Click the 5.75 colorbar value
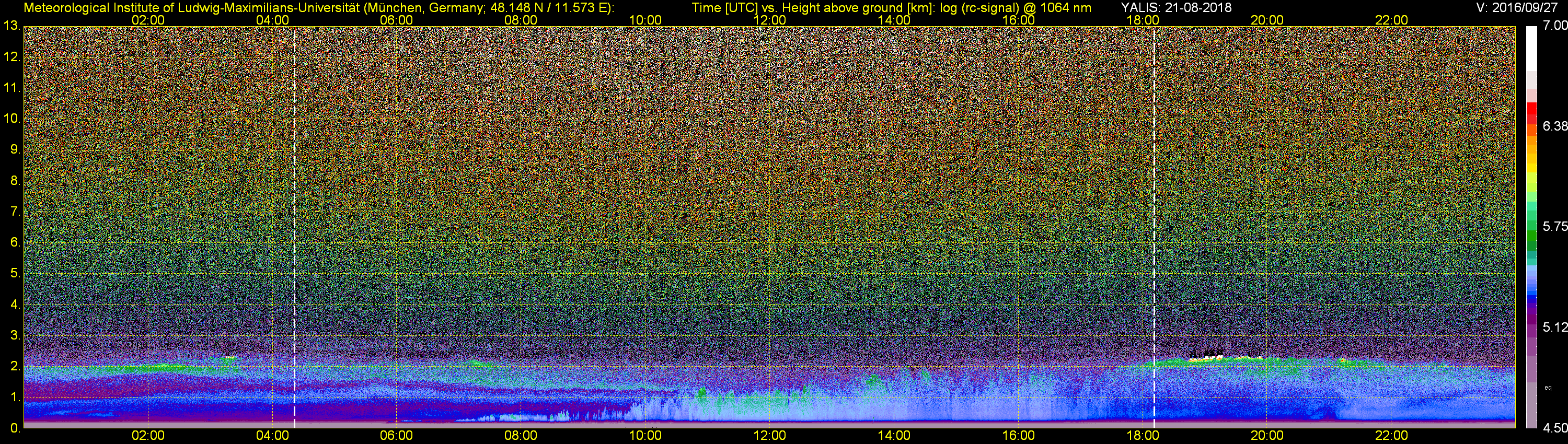This screenshot has height=444, width=1568. (1554, 226)
